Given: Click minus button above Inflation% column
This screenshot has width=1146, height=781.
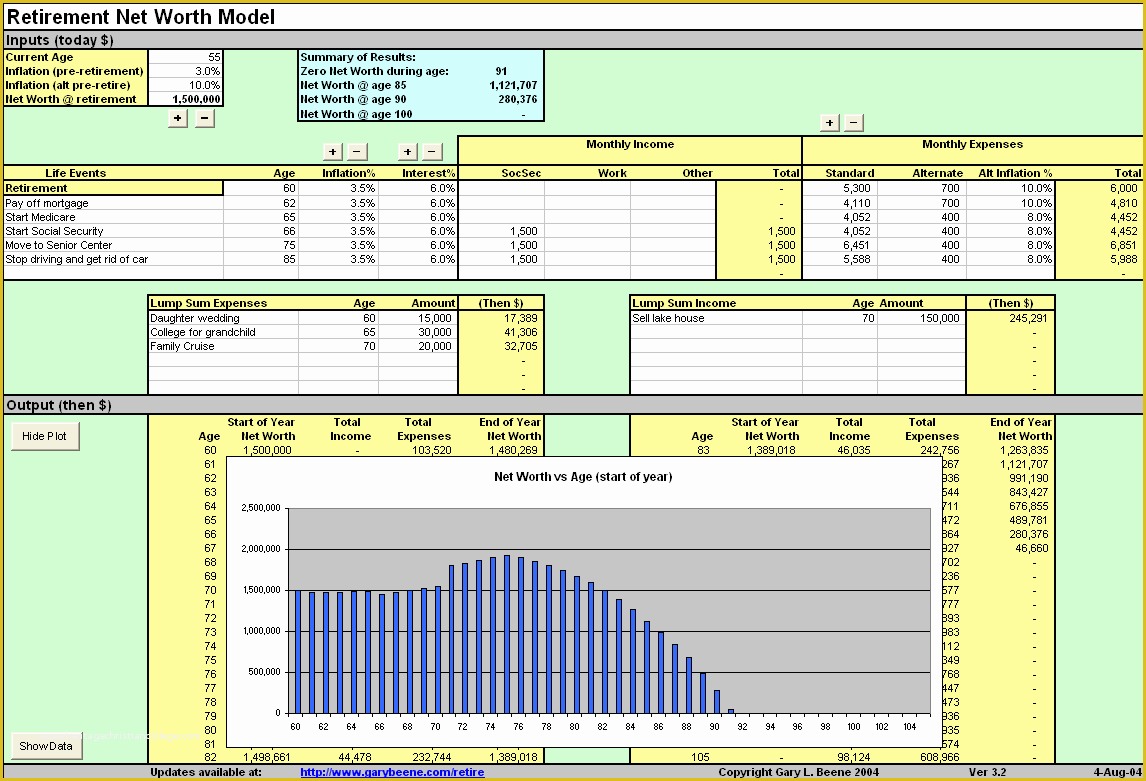Looking at the screenshot, I should [x=357, y=152].
